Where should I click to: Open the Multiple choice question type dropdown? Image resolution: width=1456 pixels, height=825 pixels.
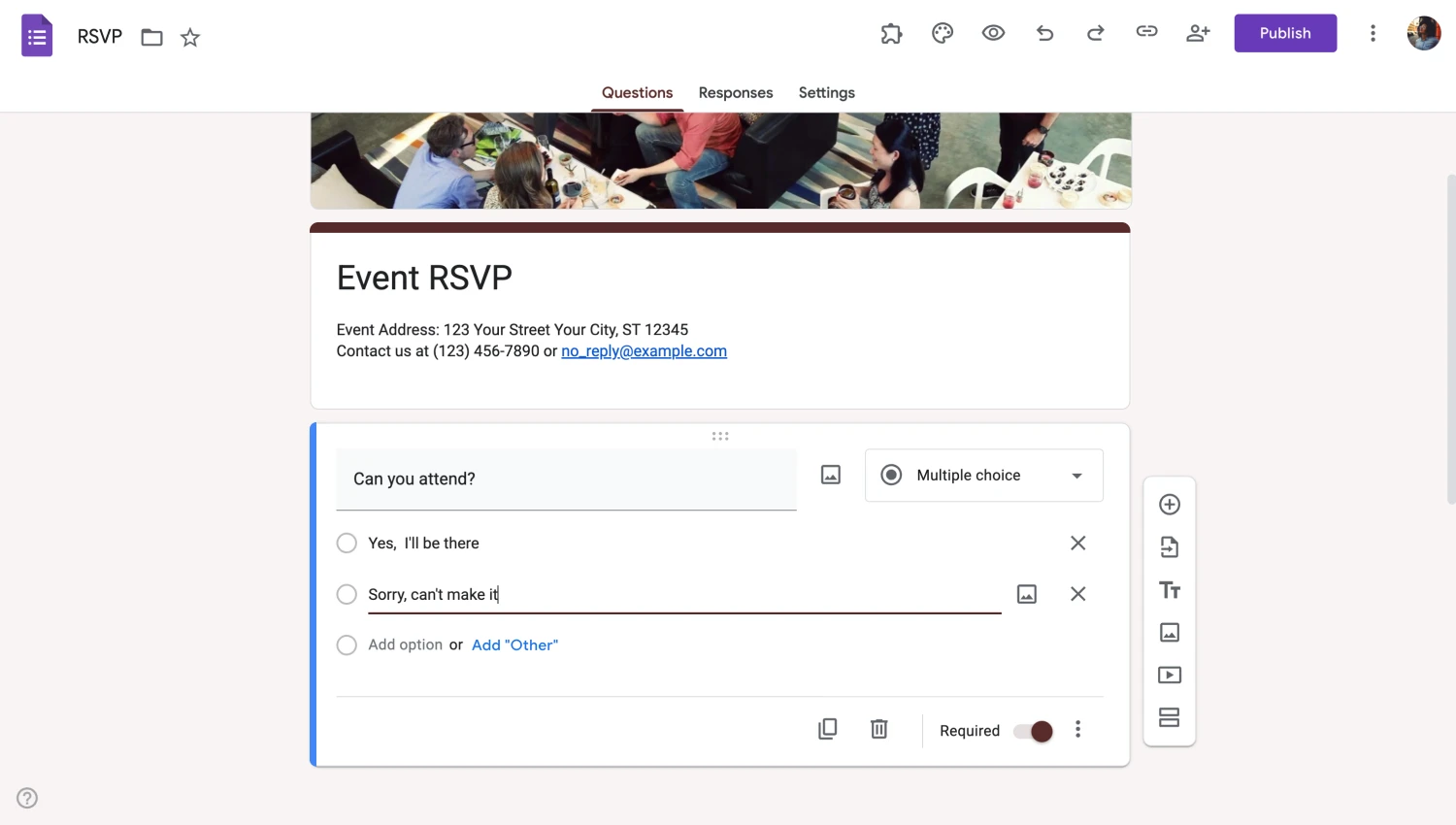tap(983, 475)
